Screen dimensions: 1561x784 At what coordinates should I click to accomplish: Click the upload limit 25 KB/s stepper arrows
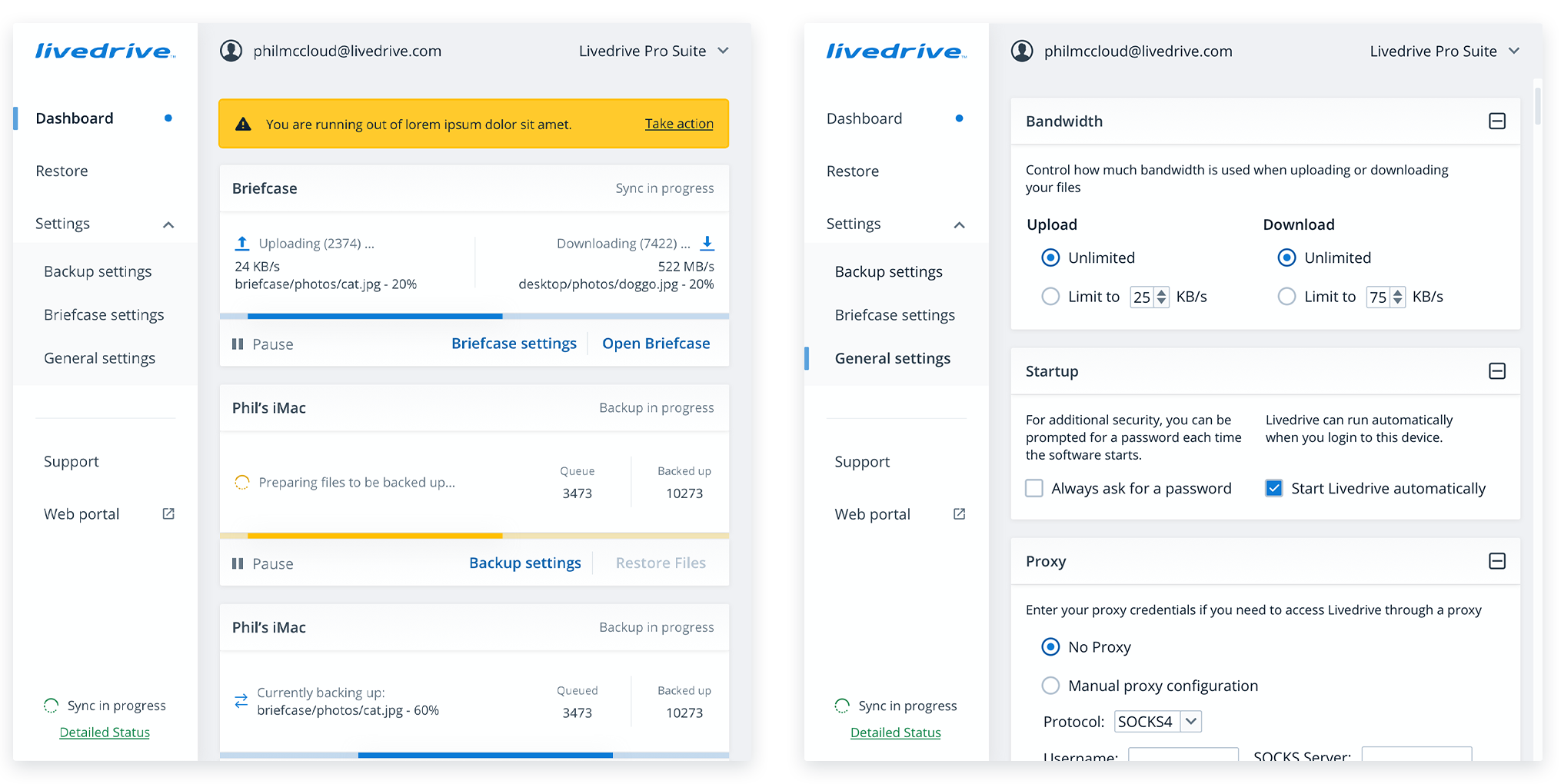click(x=1162, y=297)
